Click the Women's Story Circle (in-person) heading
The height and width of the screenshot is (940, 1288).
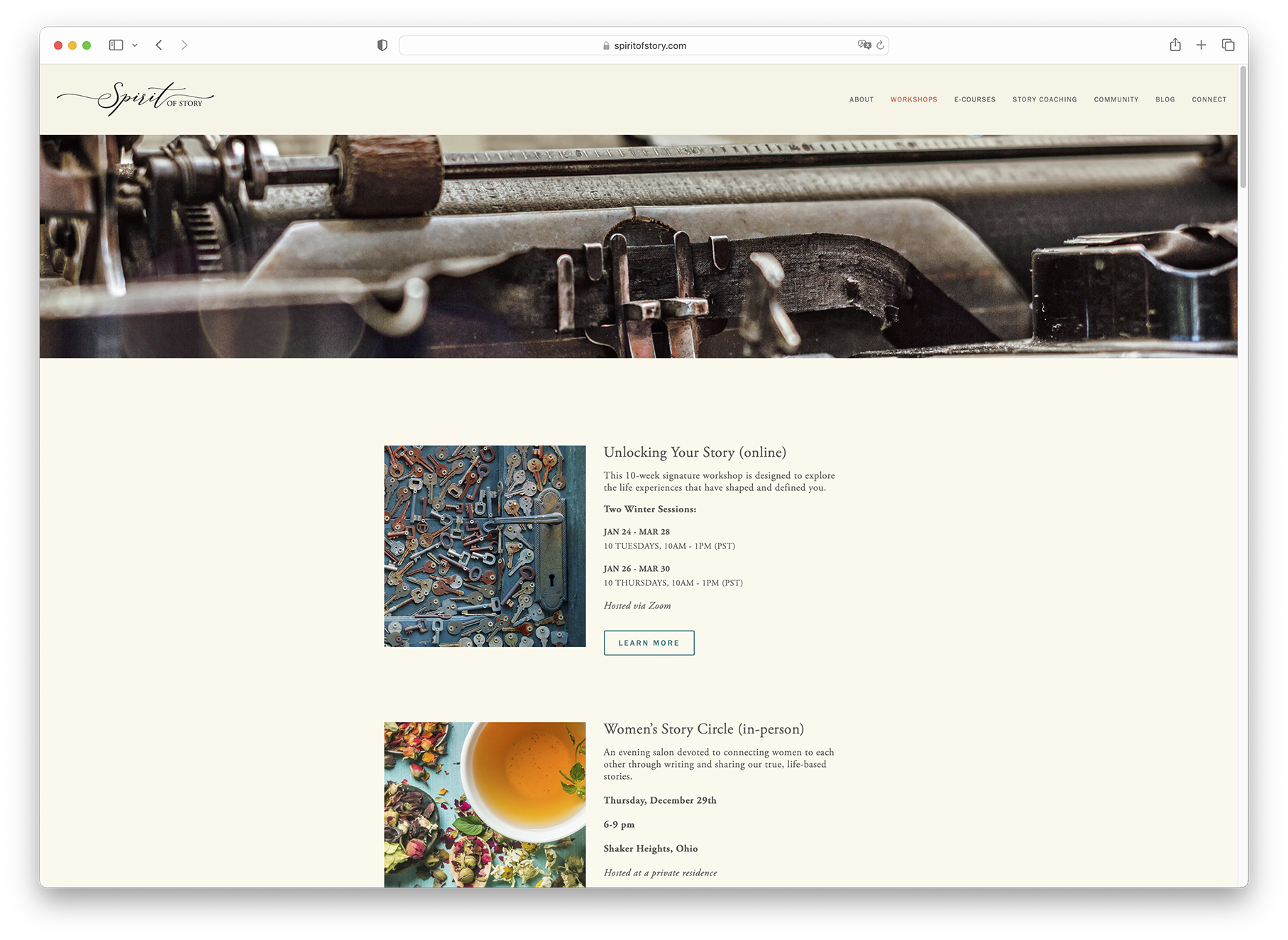click(x=704, y=729)
